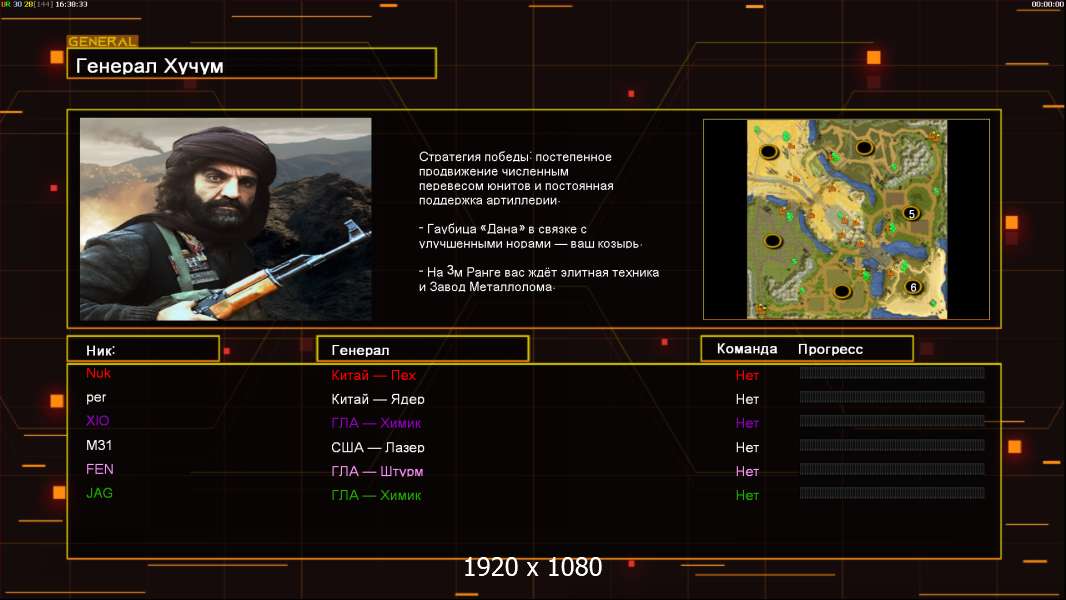Click the progress bar for player Nuk
Screen dimensions: 1066x600
coord(891,373)
